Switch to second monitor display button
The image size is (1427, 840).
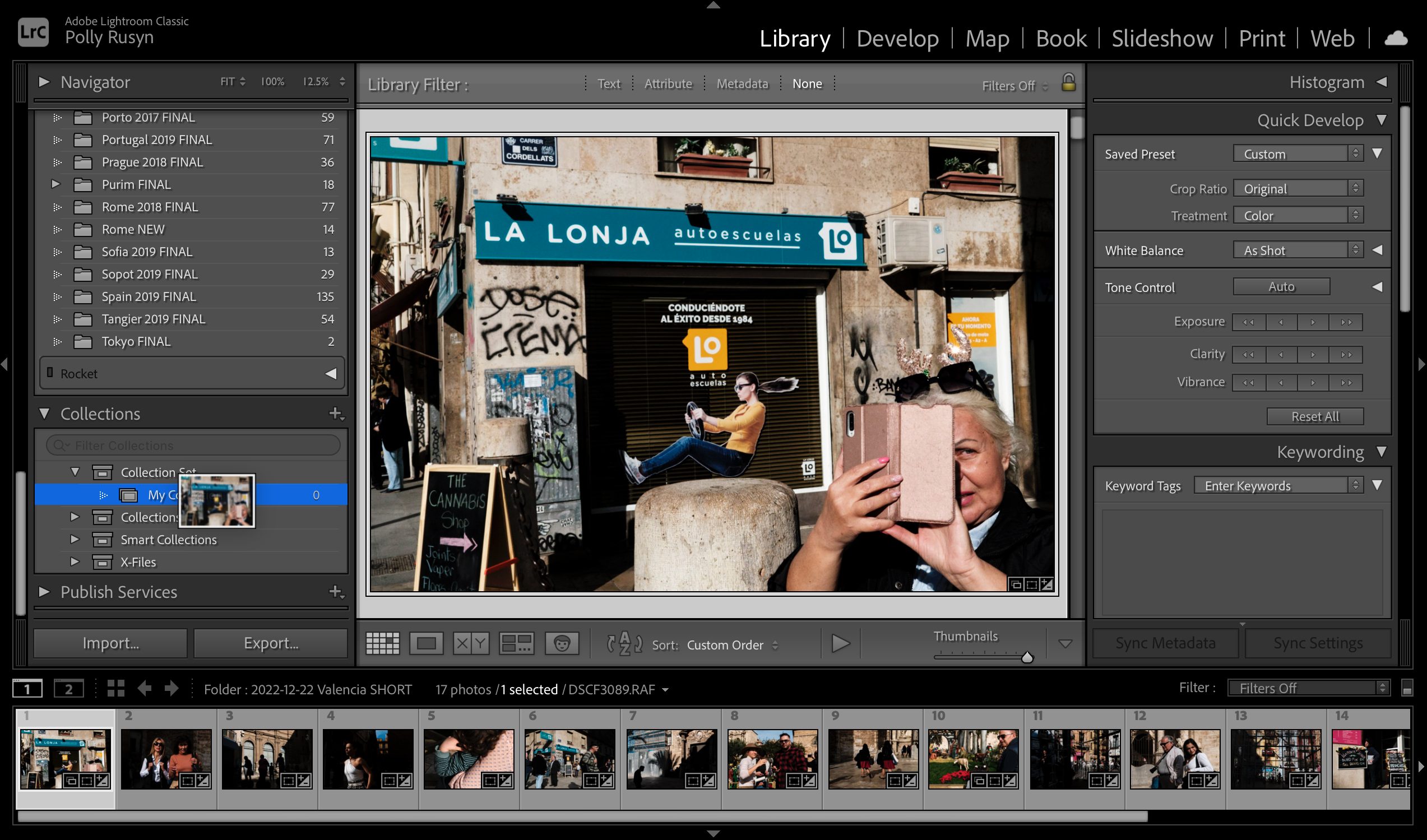pyautogui.click(x=68, y=689)
